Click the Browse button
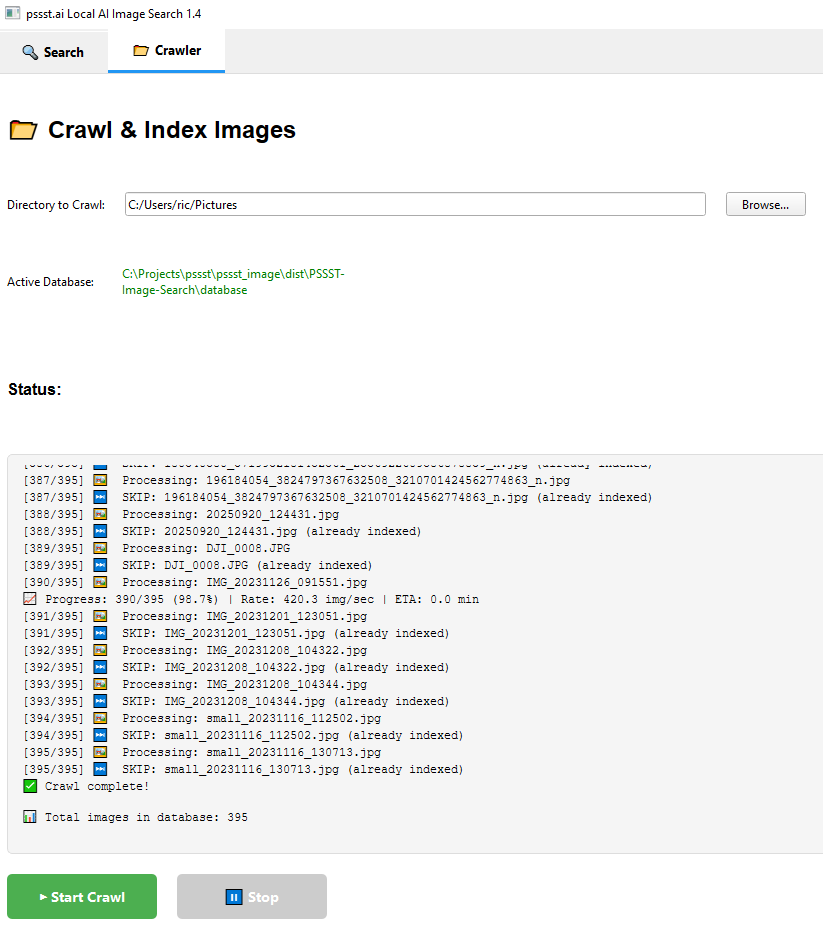This screenshot has height=925, width=823. tap(765, 204)
